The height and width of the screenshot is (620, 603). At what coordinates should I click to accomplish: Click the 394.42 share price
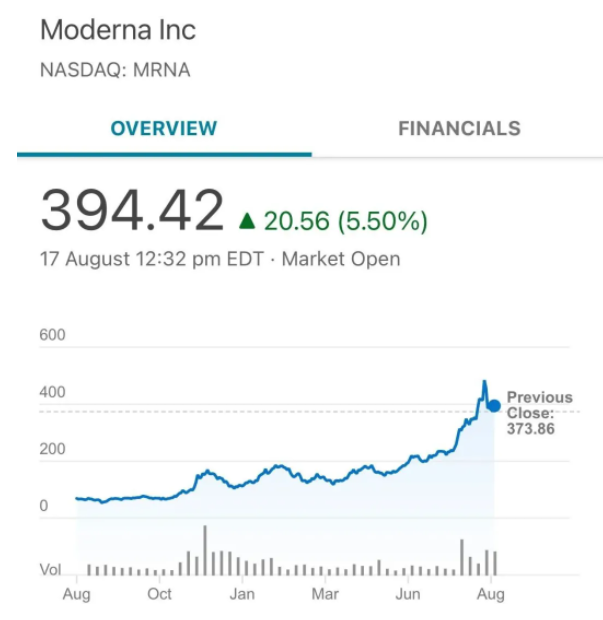(132, 211)
